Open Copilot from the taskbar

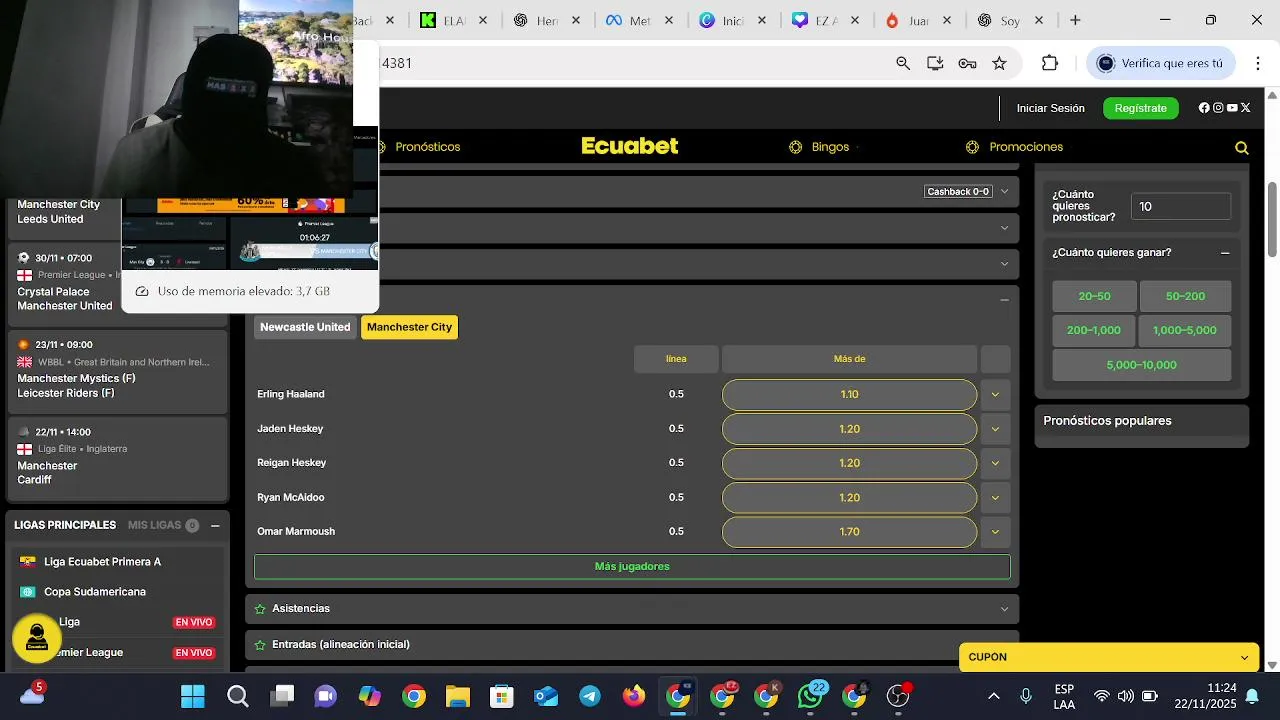click(369, 696)
